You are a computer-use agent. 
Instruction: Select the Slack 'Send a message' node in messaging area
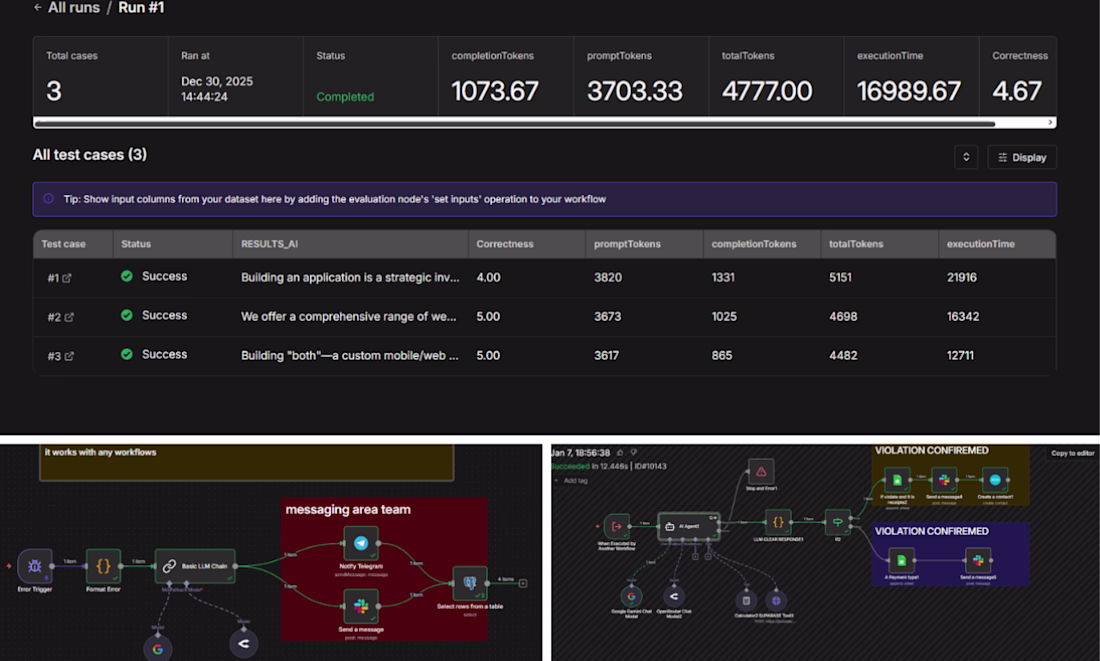point(361,606)
